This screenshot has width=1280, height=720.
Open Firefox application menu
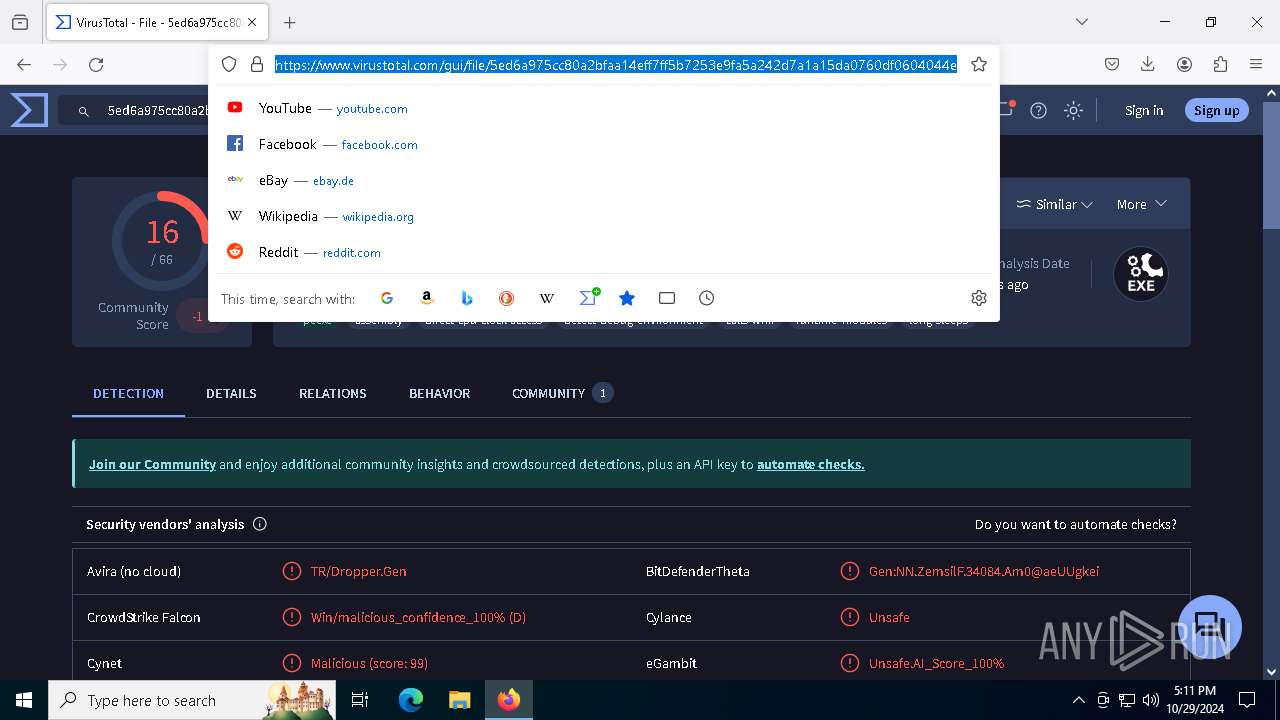[1256, 64]
